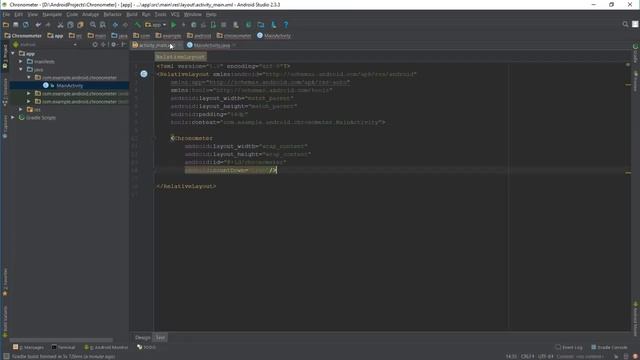Open the Edit menu
Screen dimensions: 640x360
pos(18,14)
